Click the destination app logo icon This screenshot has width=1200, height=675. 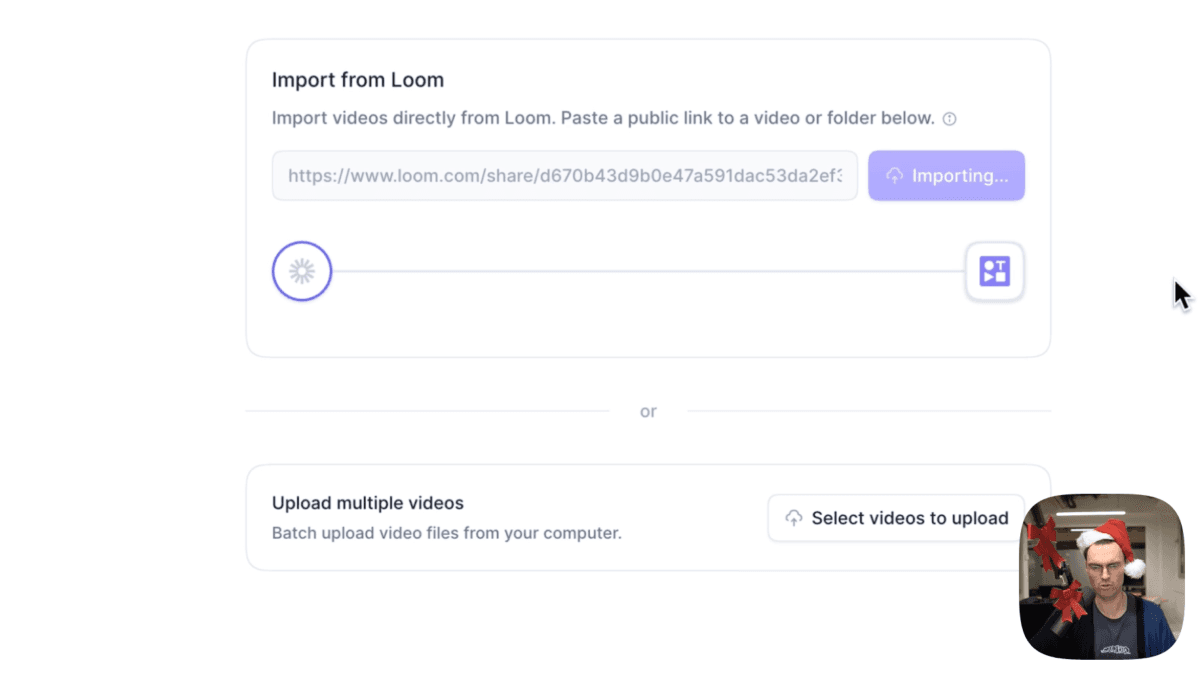coord(994,271)
